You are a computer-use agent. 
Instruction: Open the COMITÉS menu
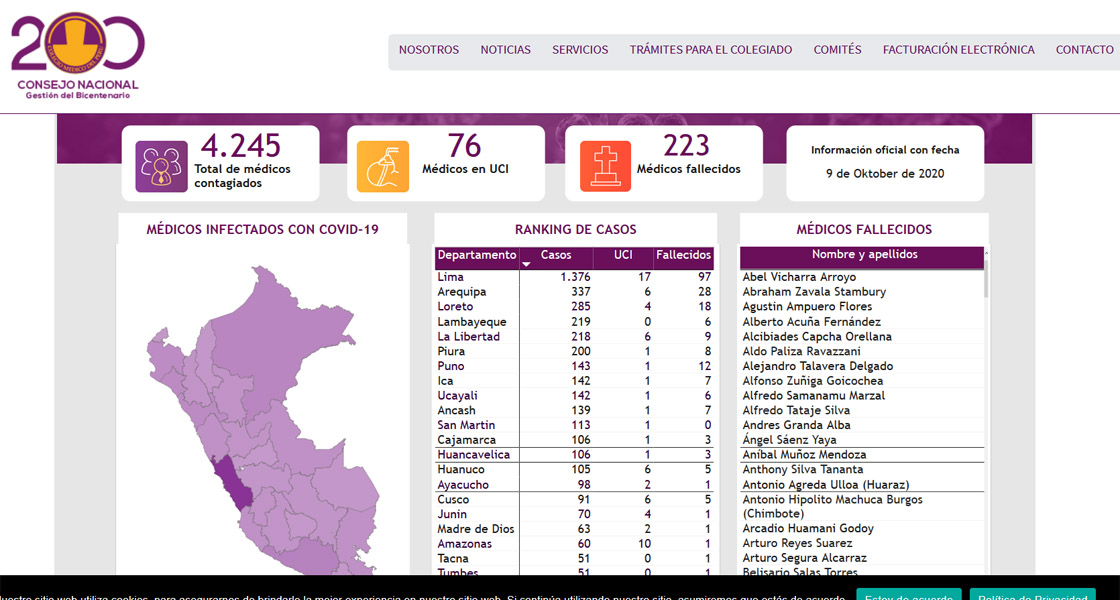[837, 50]
